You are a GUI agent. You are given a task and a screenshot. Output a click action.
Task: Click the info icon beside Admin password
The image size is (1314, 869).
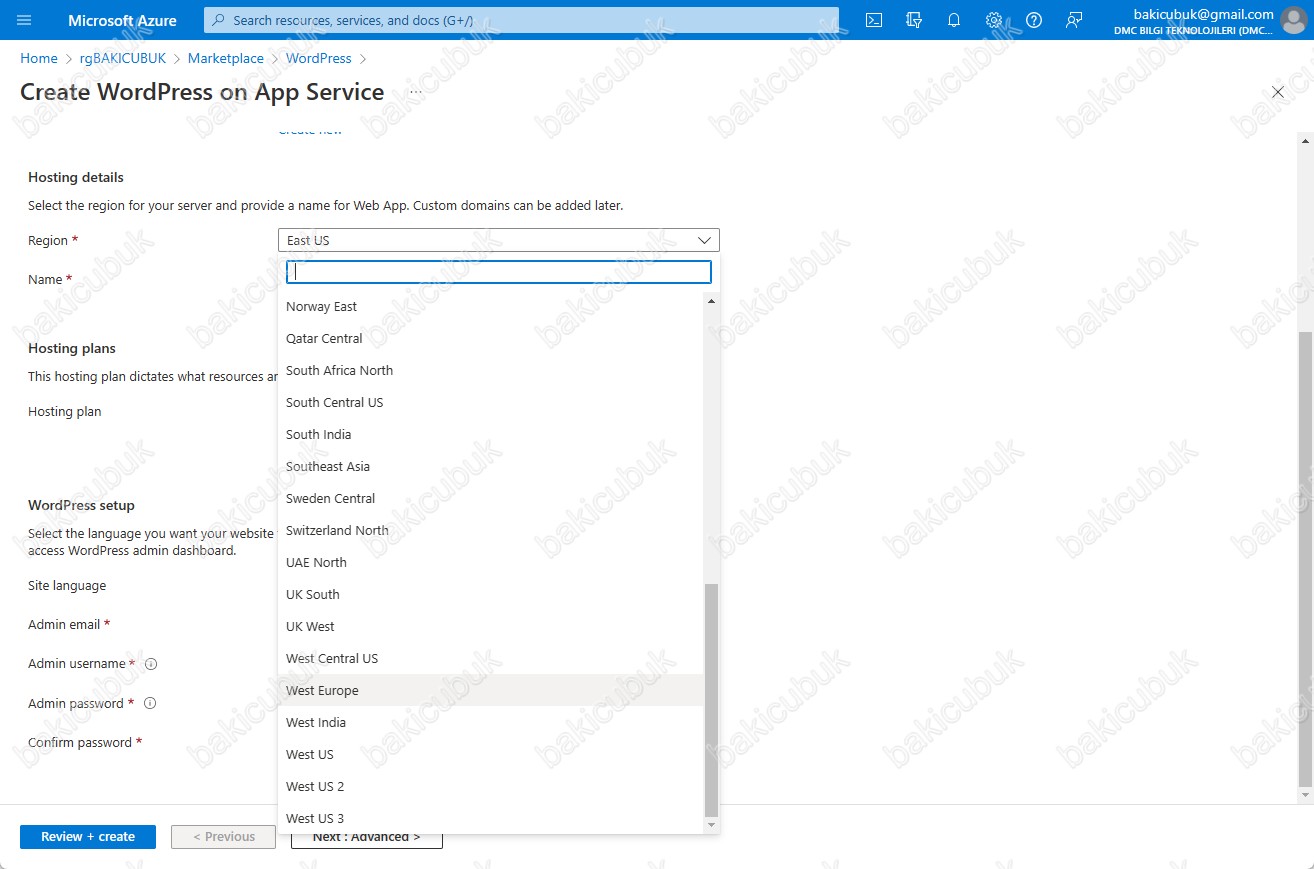click(x=150, y=703)
